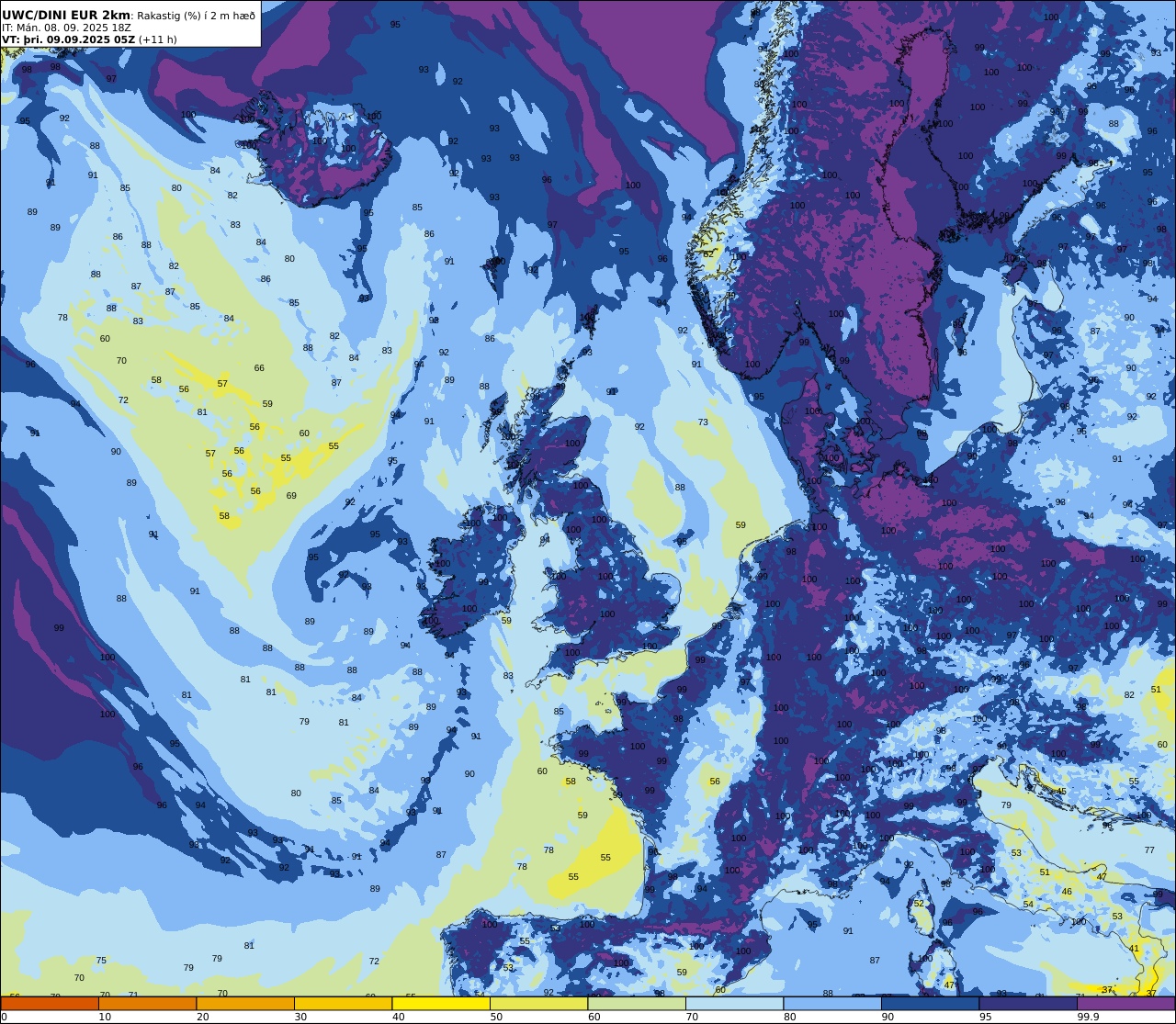Viewport: 1176px width, 1024px height.
Task: Click the orange 10–20 legend swatch
Action: coord(147,1004)
